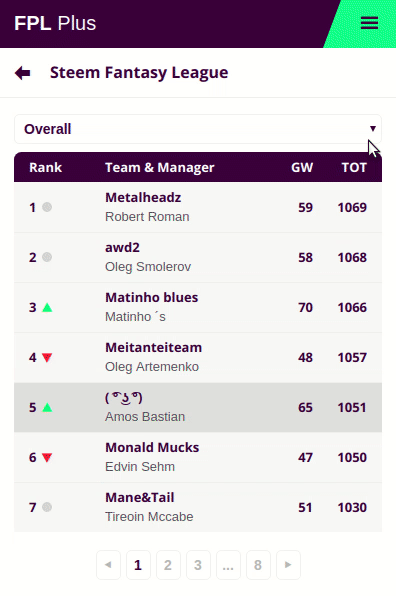This screenshot has height=596, width=396.
Task: Go to pagination page 2
Action: click(x=168, y=565)
